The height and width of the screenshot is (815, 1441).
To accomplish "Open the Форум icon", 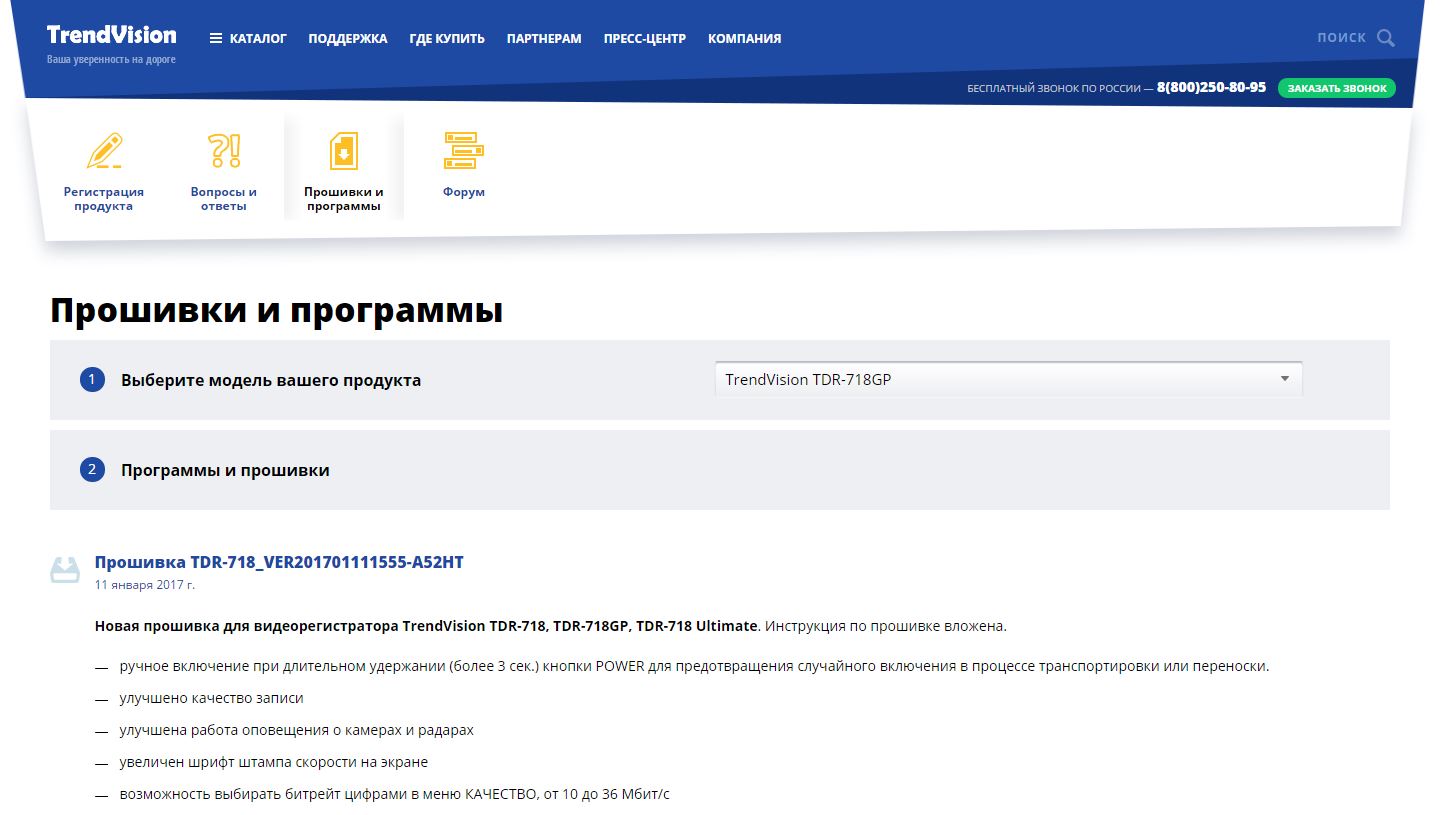I will [463, 151].
